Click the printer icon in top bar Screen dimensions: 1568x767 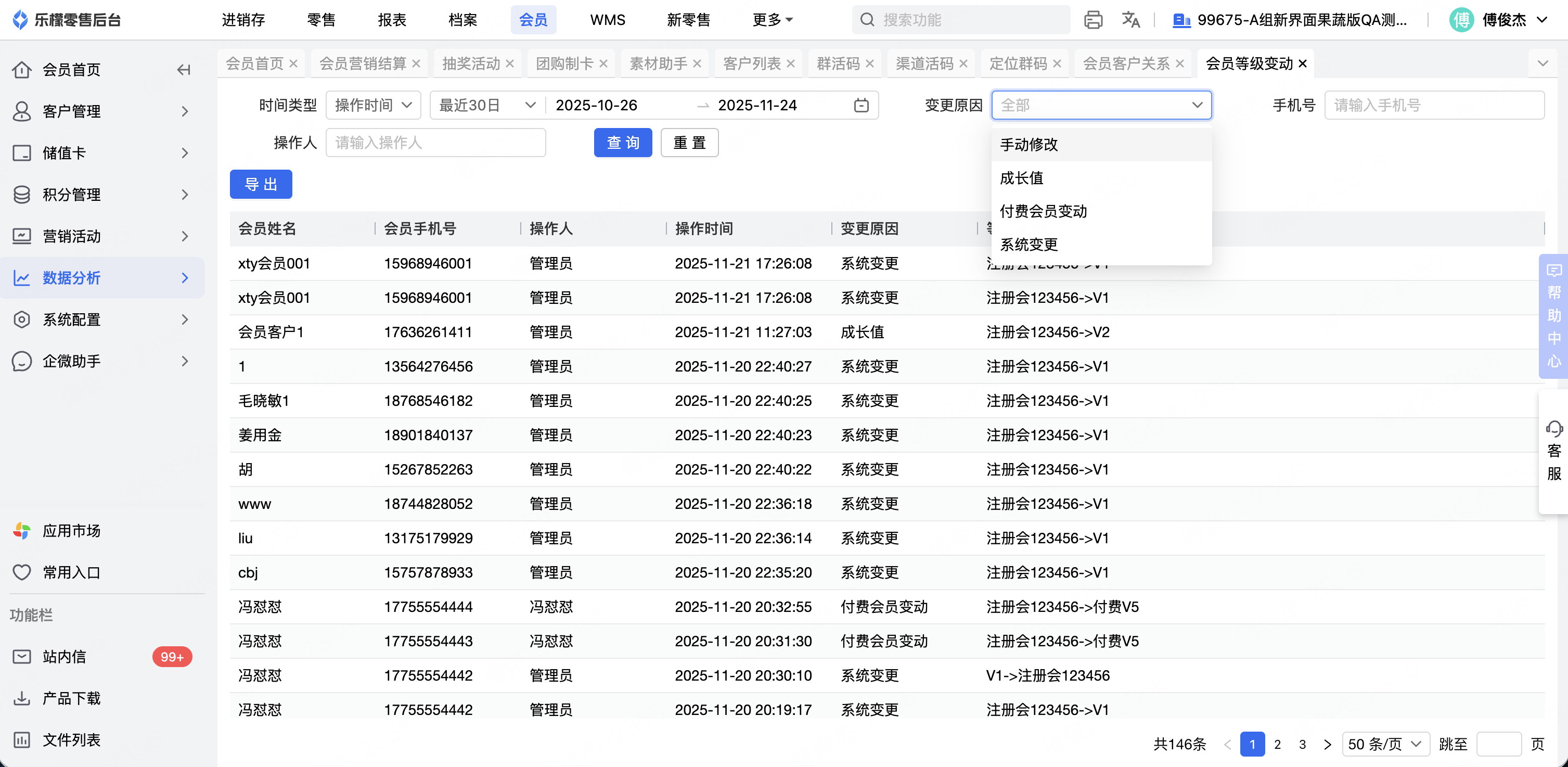click(1093, 20)
